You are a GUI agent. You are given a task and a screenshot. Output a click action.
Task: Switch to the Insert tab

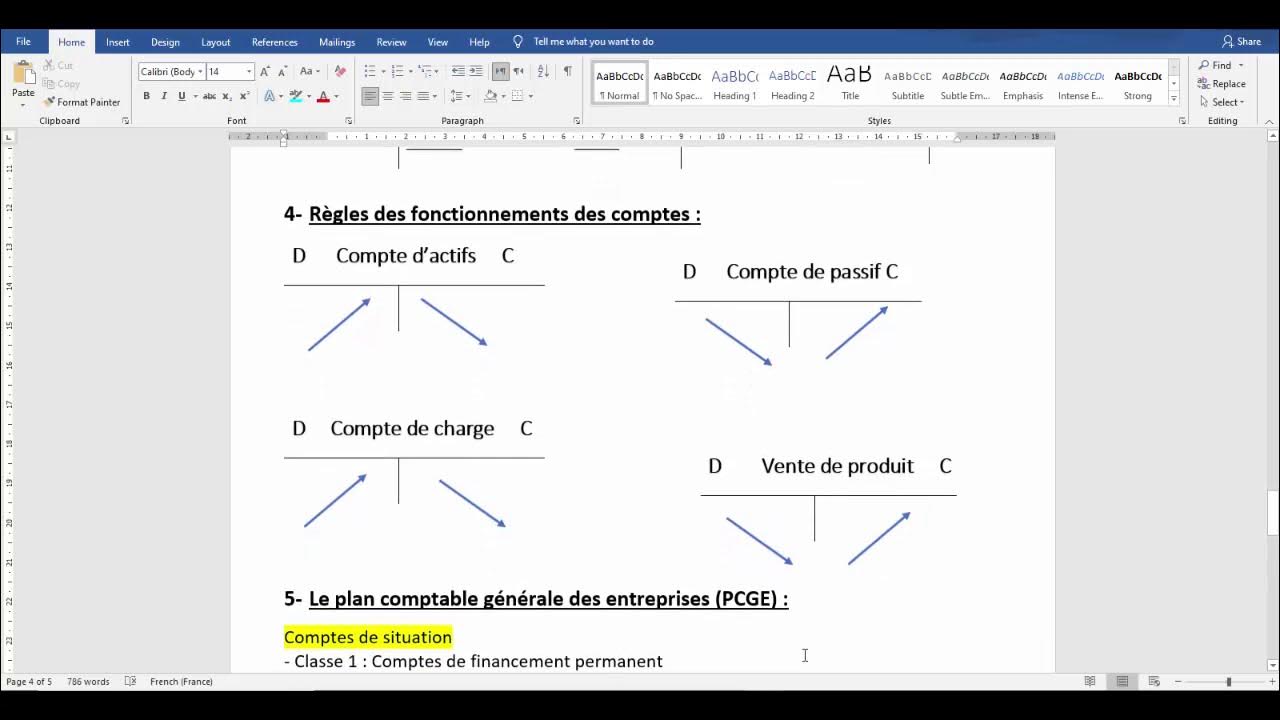tap(118, 42)
